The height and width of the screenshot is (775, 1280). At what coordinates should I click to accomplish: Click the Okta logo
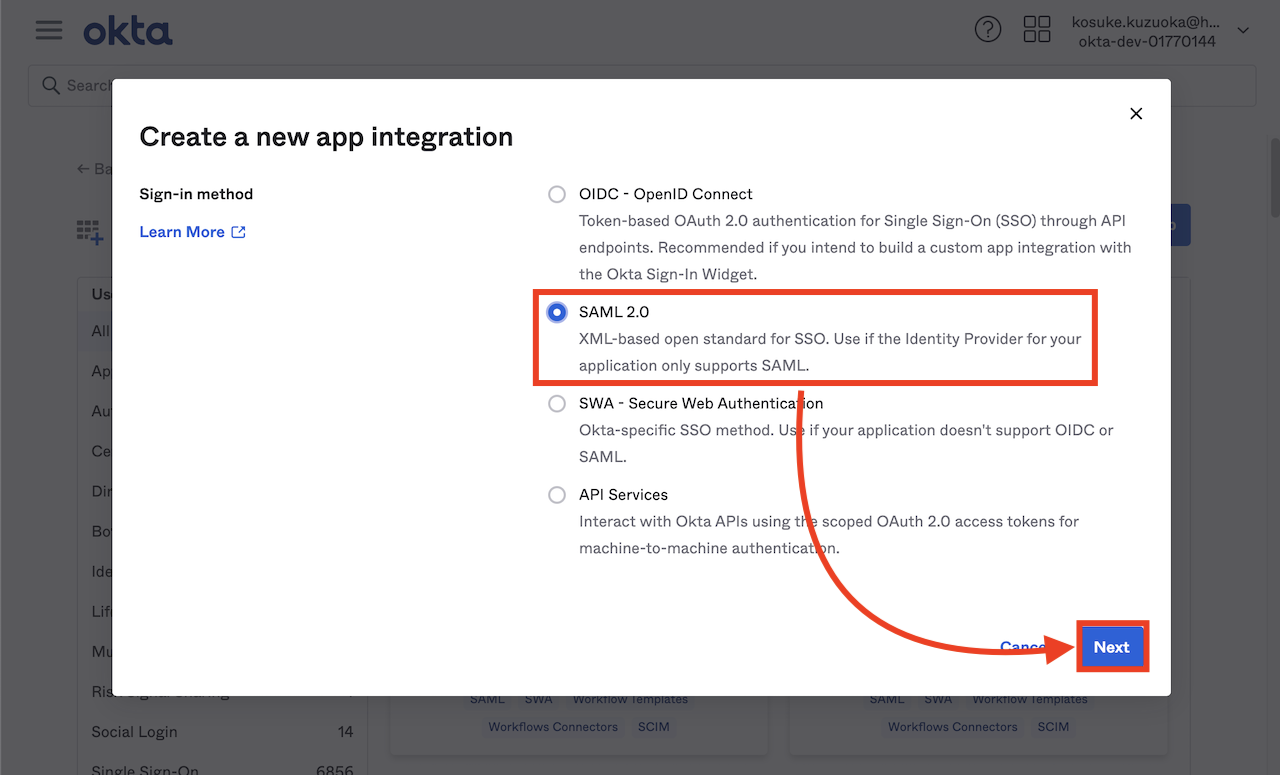(128, 31)
